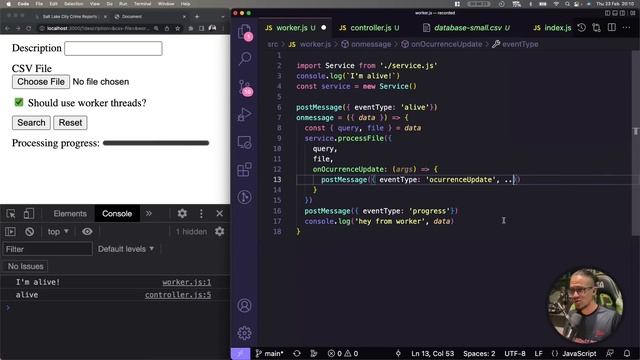Reload the browser page
This screenshot has width=640, height=360.
tap(29, 28)
